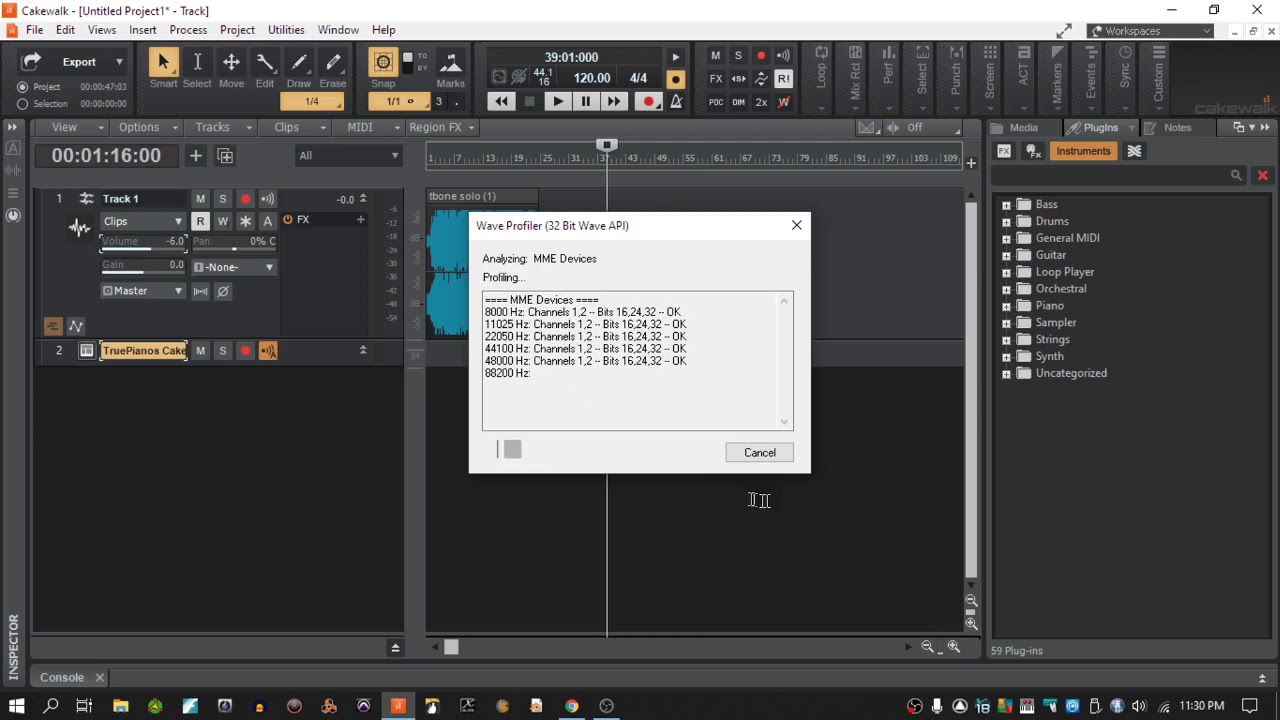The width and height of the screenshot is (1280, 720).
Task: Open the Region FX menu
Action: coord(441,127)
